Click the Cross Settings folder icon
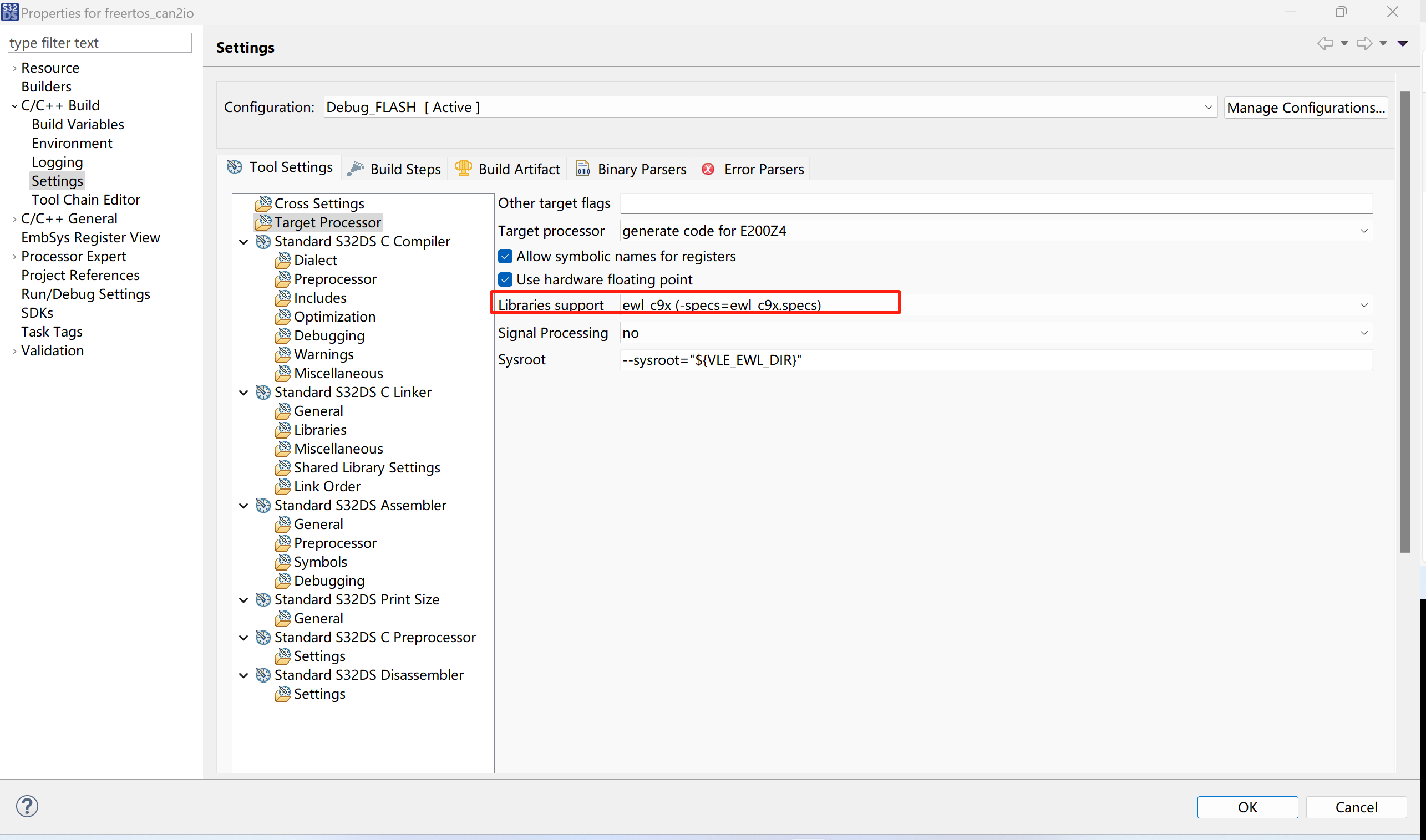Screen dimensions: 1426x840 pyautogui.click(x=263, y=203)
